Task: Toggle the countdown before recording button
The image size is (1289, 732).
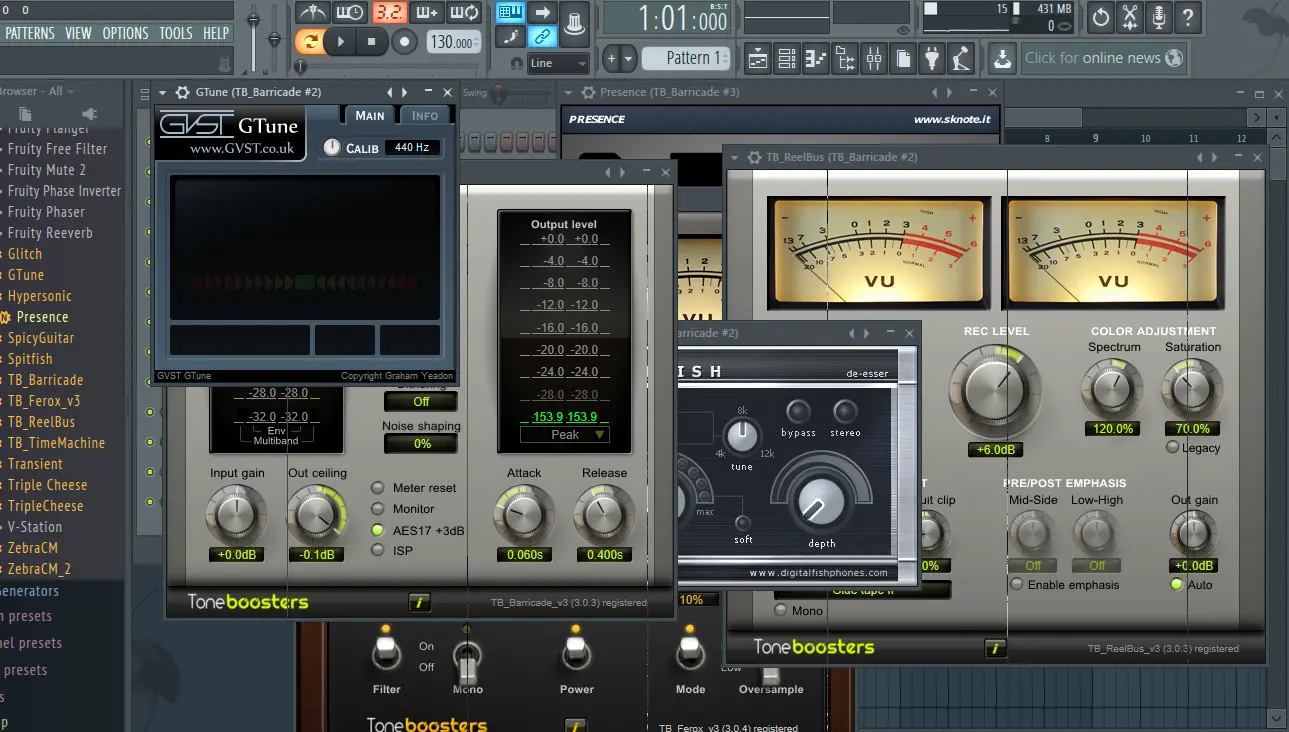Action: point(389,13)
